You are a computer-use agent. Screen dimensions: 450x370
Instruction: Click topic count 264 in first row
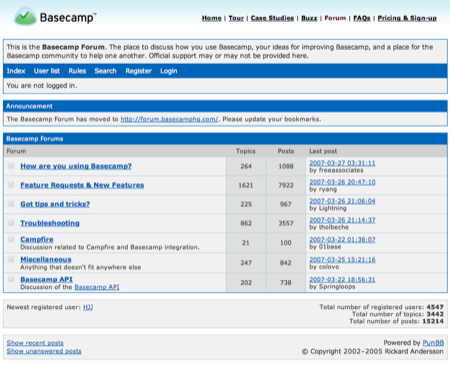click(246, 166)
